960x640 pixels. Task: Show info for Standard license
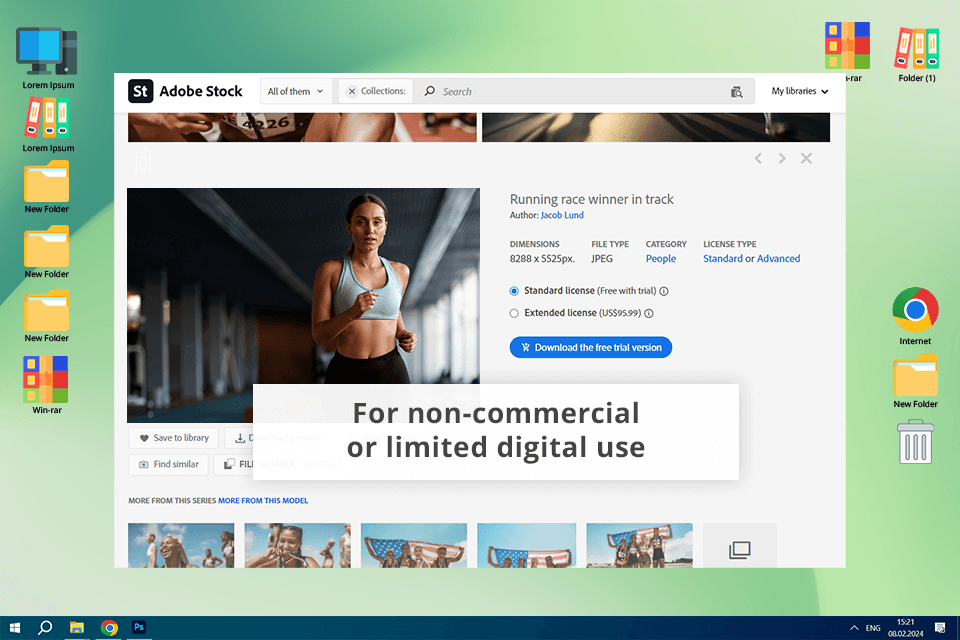pyautogui.click(x=664, y=291)
